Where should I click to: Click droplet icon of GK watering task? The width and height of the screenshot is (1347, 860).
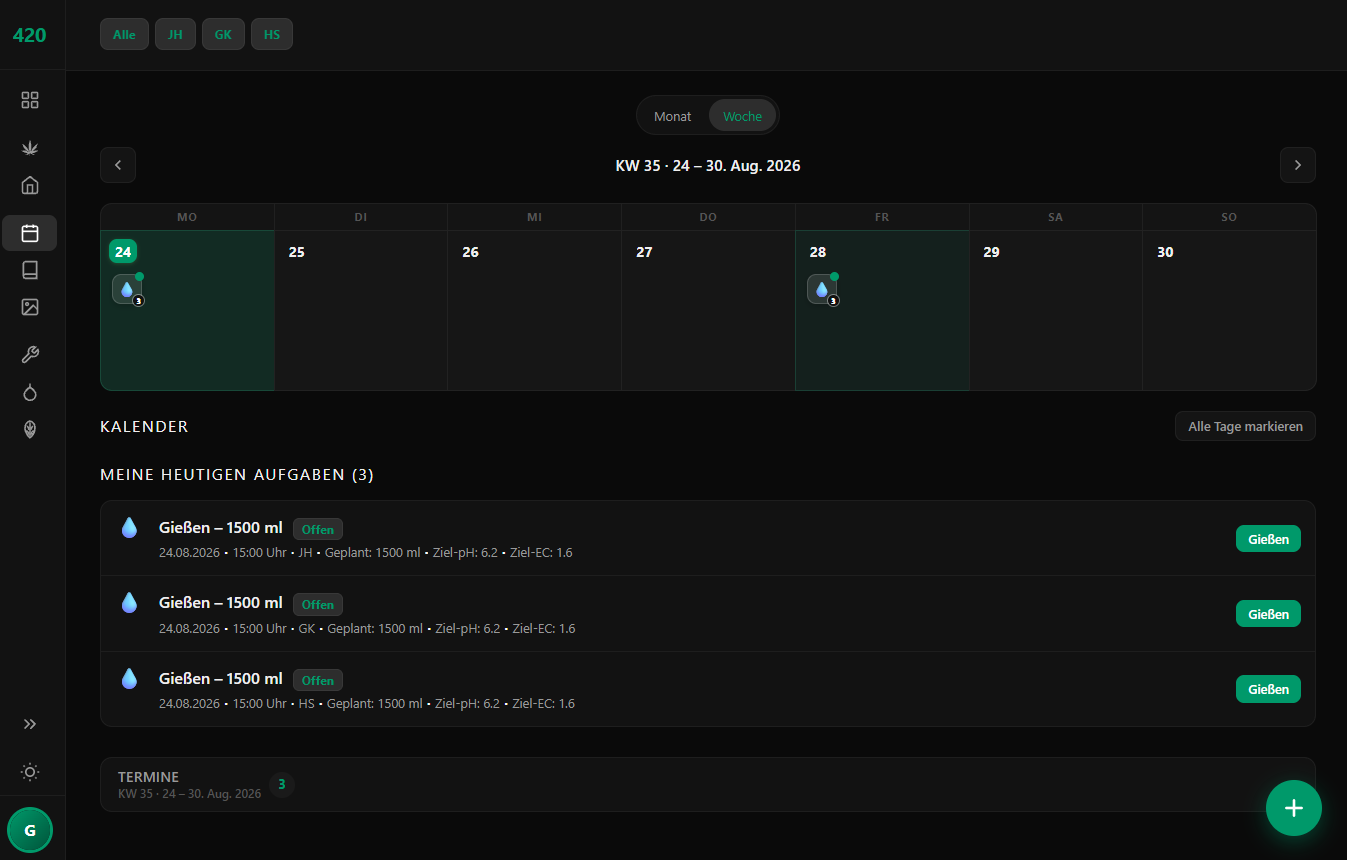[x=129, y=602]
